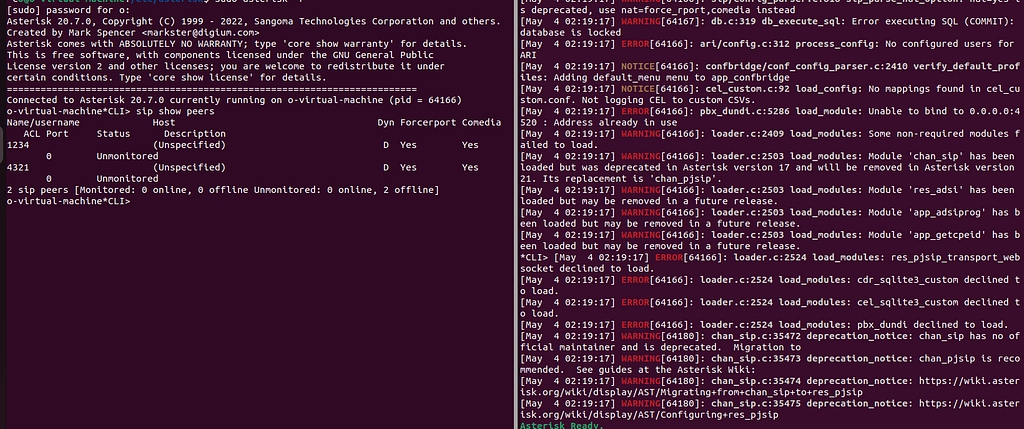Click the last 'o-virtual-machine*CLI>' prompt

[x=68, y=201]
